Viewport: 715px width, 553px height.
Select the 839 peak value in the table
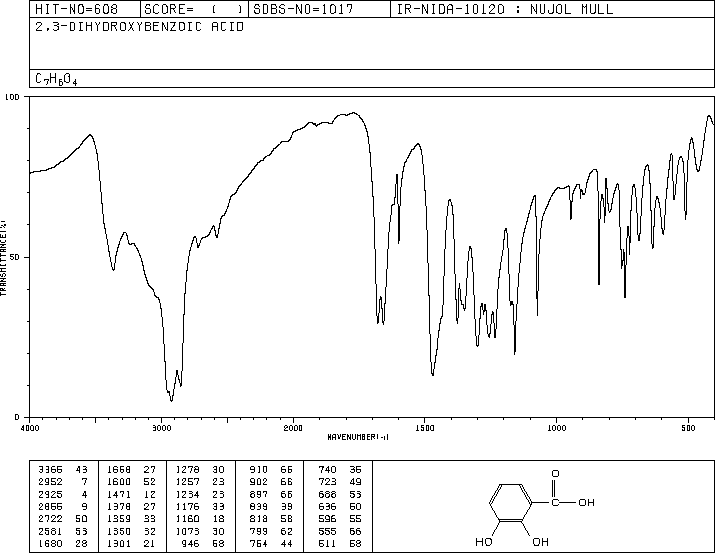pyautogui.click(x=259, y=506)
